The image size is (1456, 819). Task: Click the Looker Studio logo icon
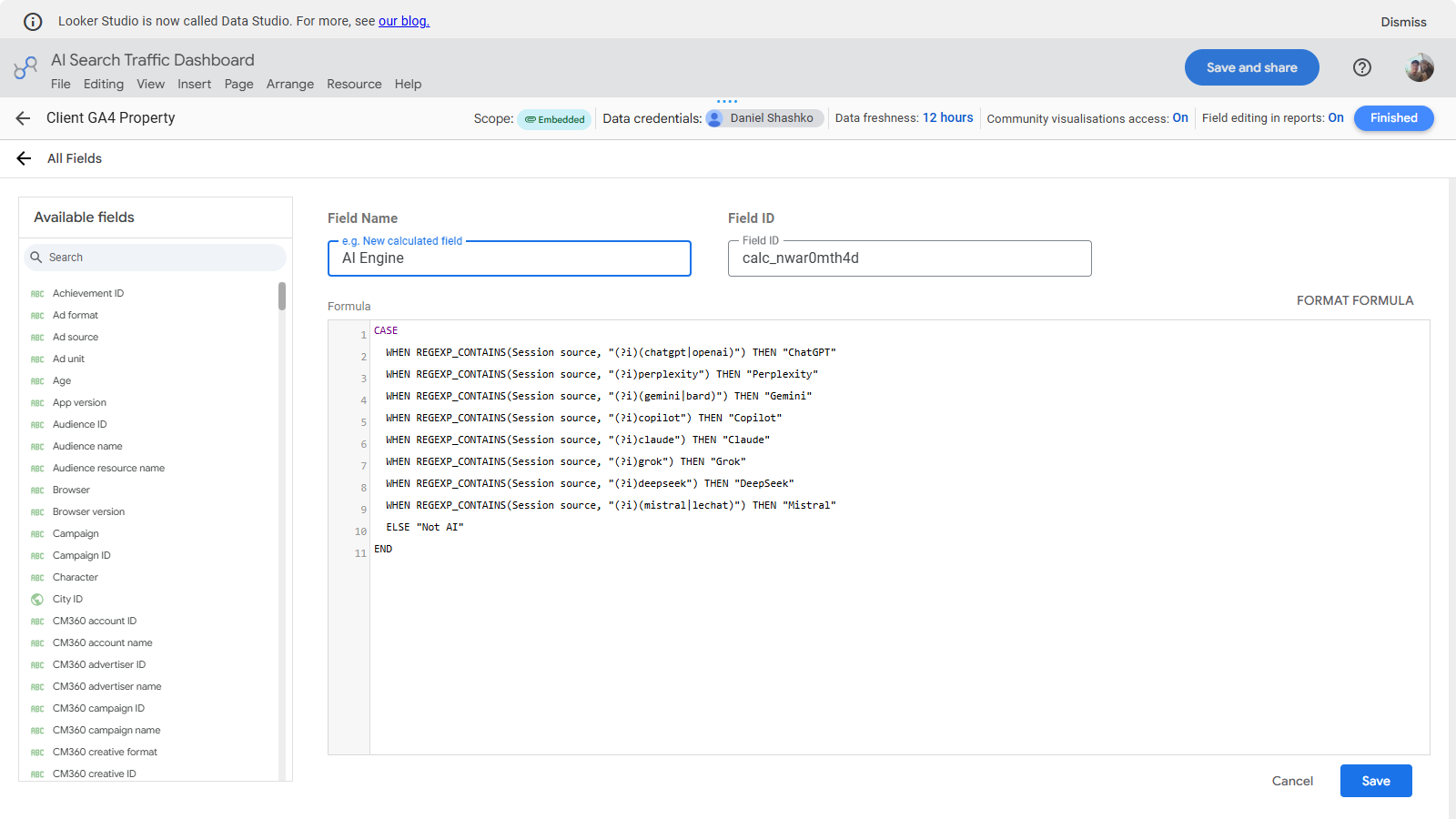[x=25, y=67]
